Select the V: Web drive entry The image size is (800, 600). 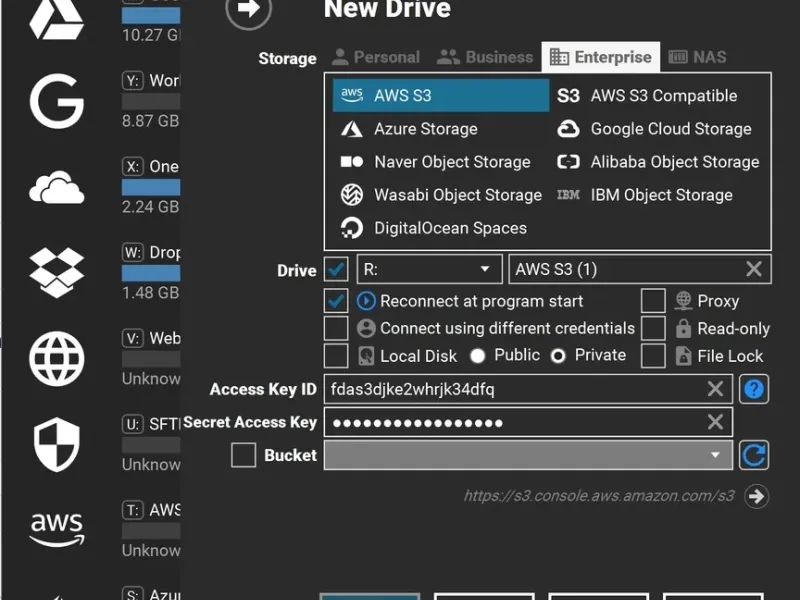click(151, 358)
